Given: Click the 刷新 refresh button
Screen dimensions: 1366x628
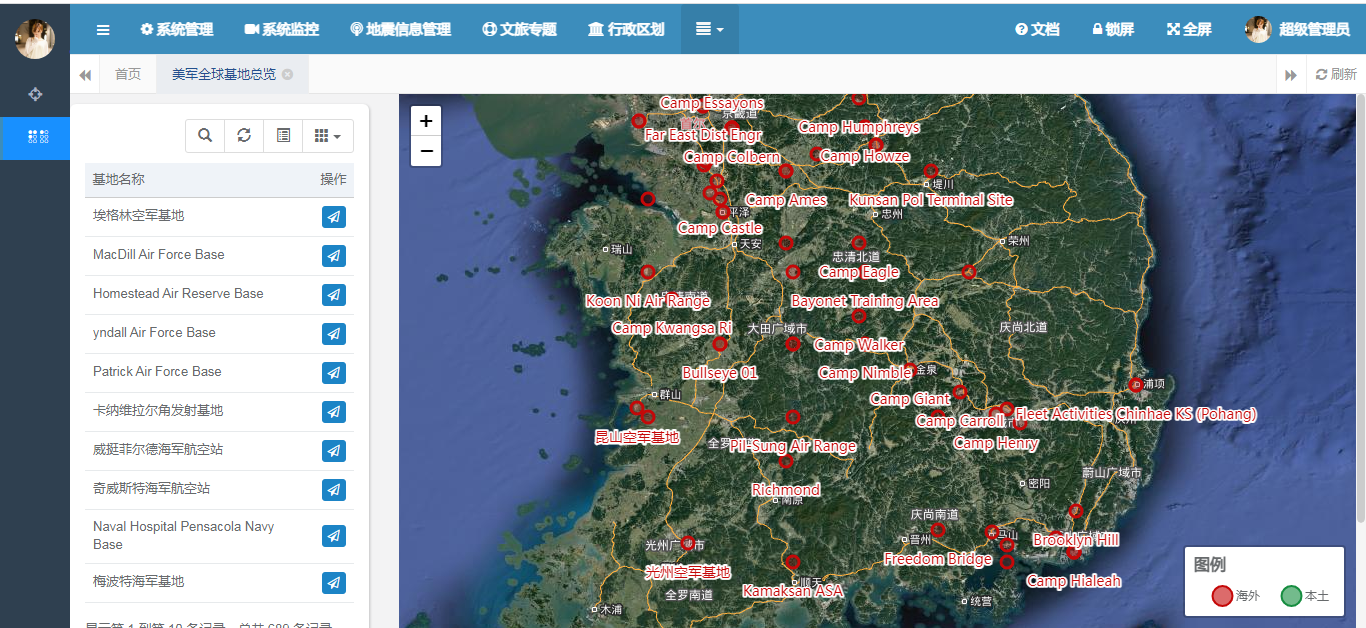Looking at the screenshot, I should [1335, 75].
